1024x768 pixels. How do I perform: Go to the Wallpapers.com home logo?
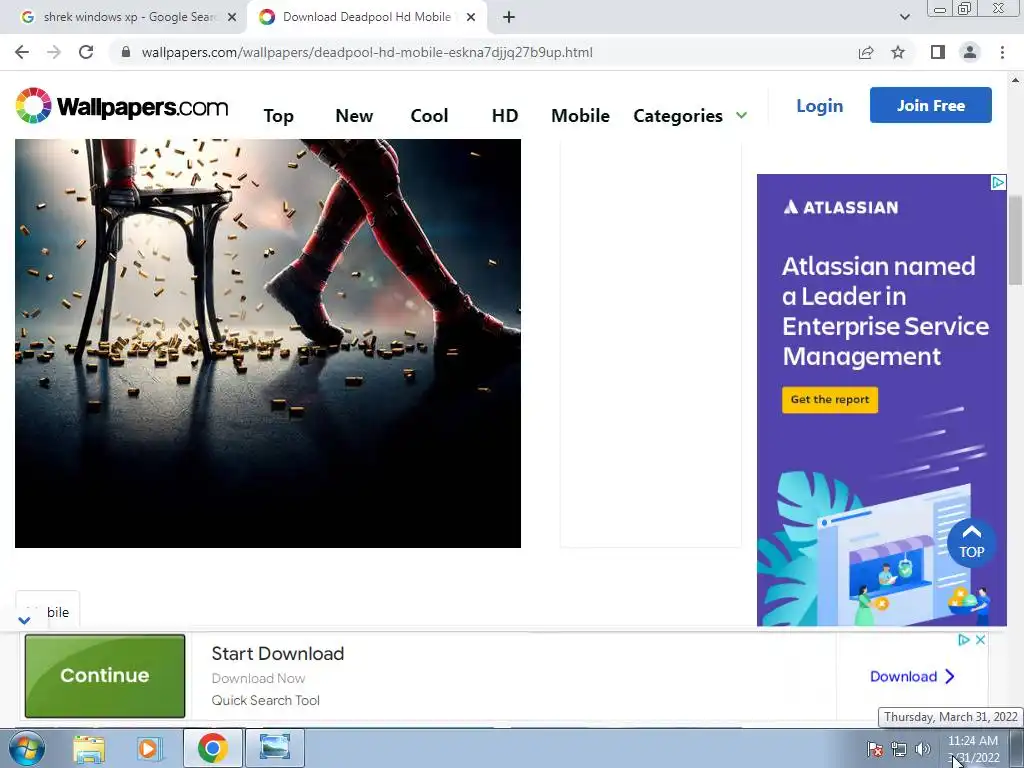pos(121,106)
